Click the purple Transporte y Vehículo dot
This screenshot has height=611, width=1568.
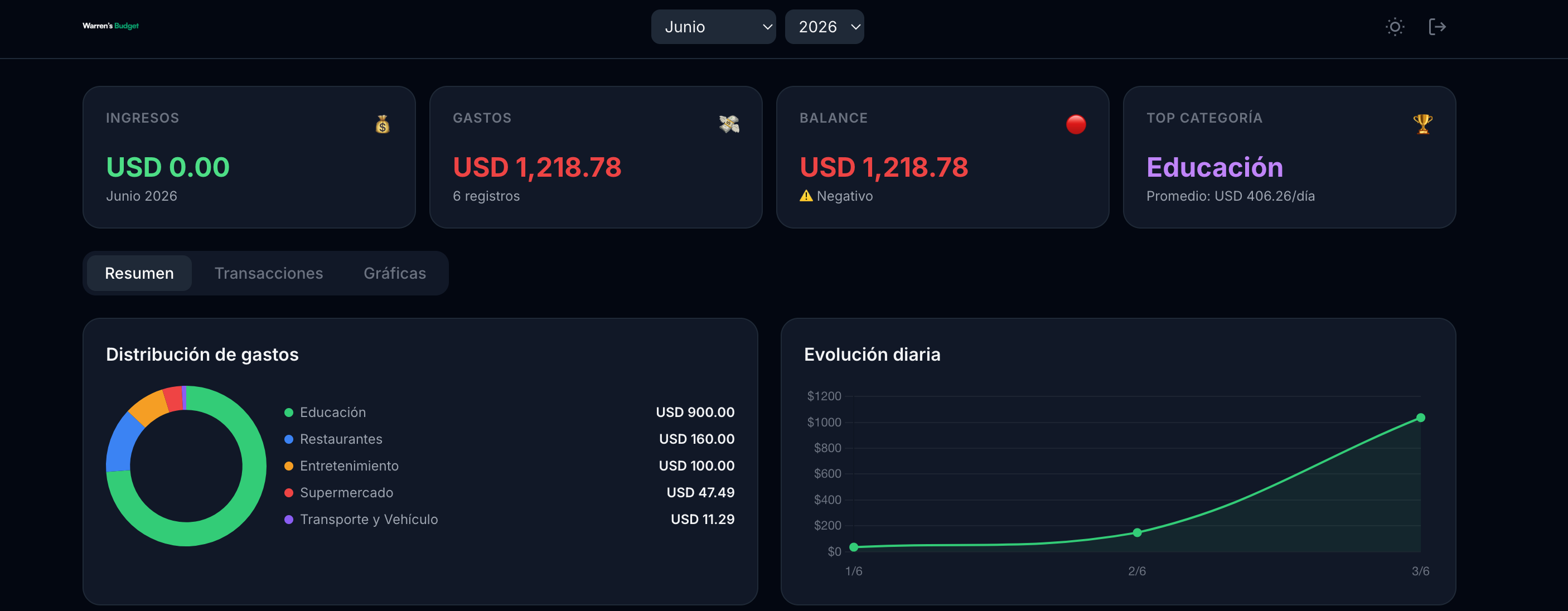coord(289,520)
